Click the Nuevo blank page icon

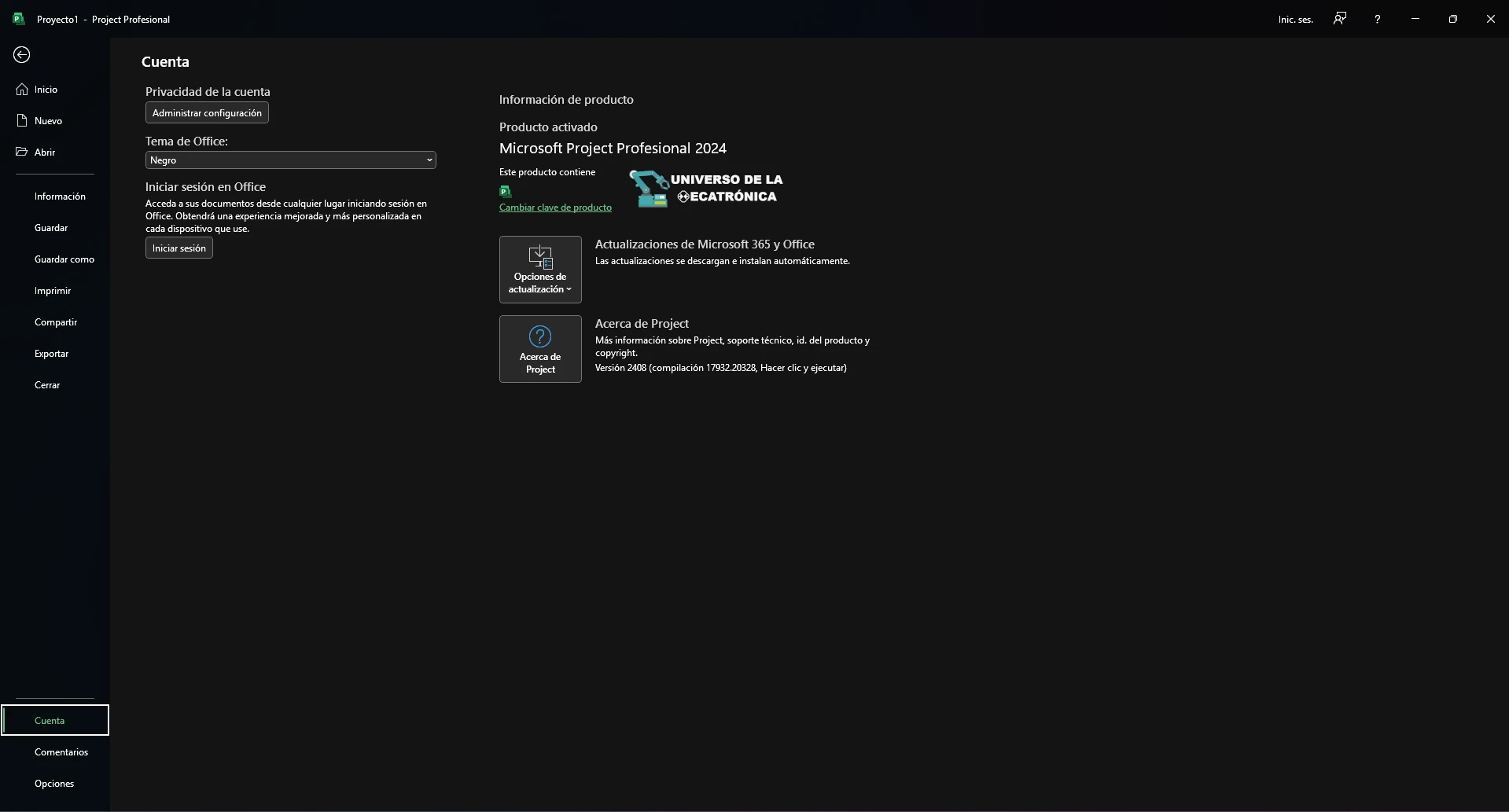pyautogui.click(x=22, y=121)
